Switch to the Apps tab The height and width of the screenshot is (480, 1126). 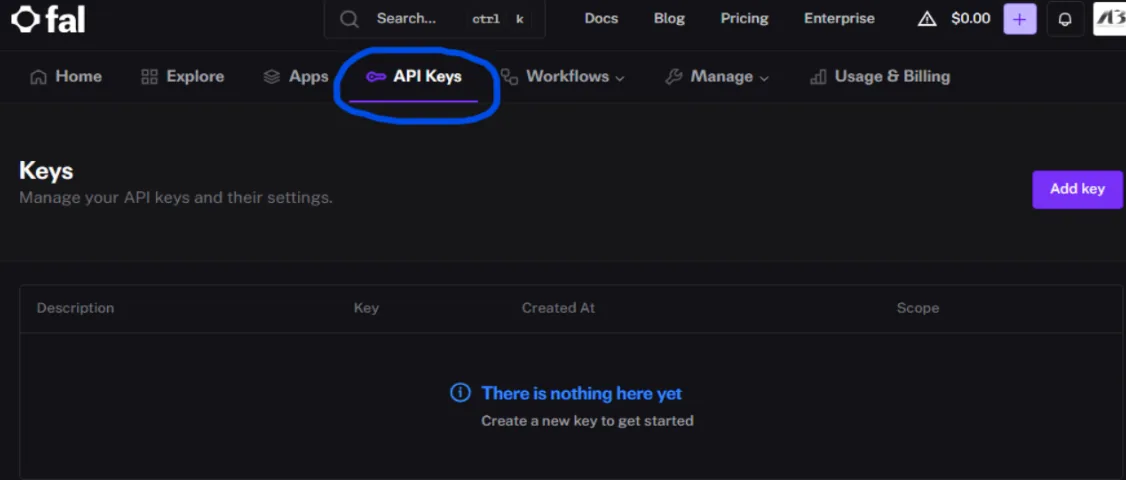coord(295,76)
